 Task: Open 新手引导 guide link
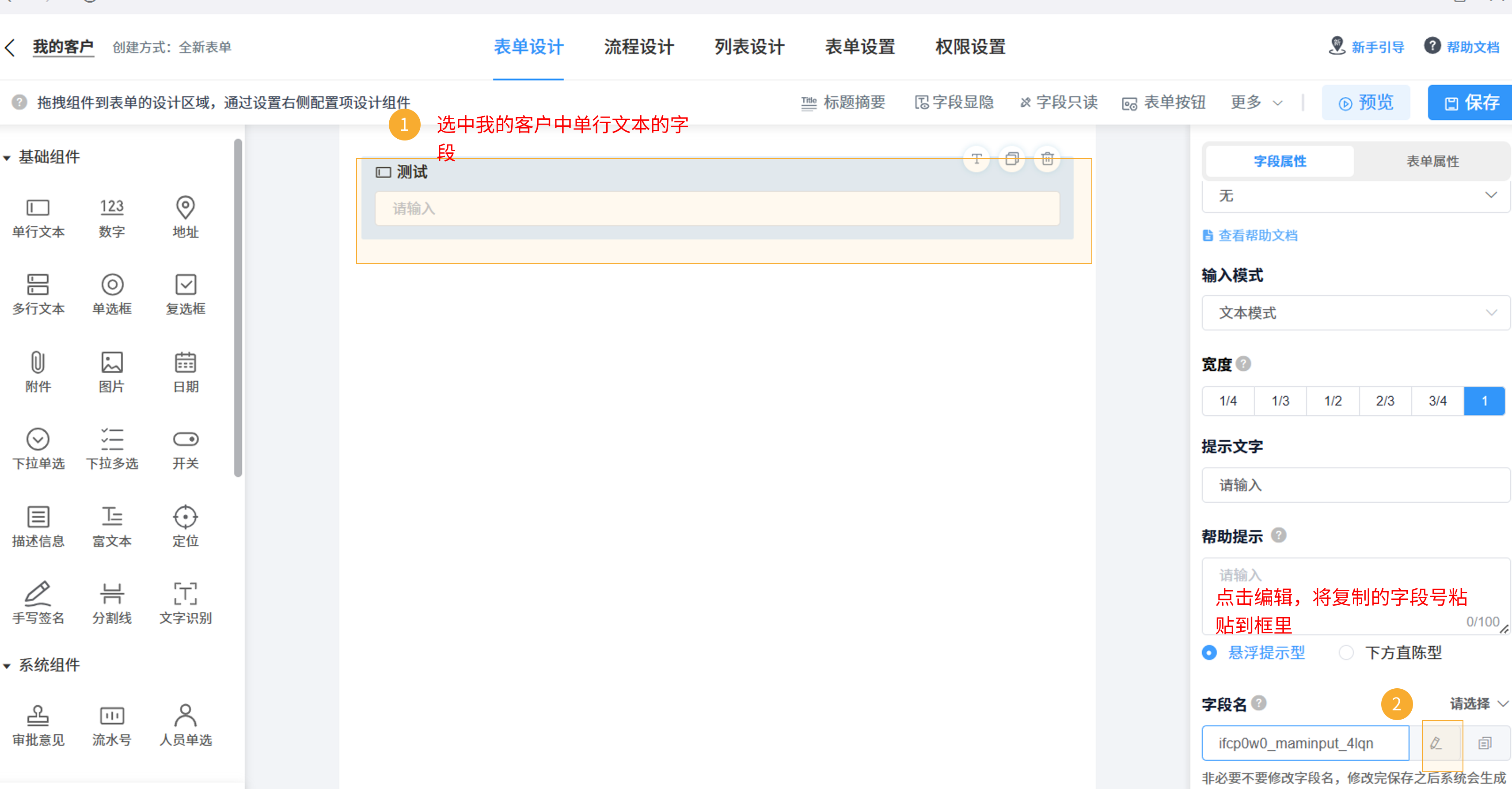pos(1366,46)
